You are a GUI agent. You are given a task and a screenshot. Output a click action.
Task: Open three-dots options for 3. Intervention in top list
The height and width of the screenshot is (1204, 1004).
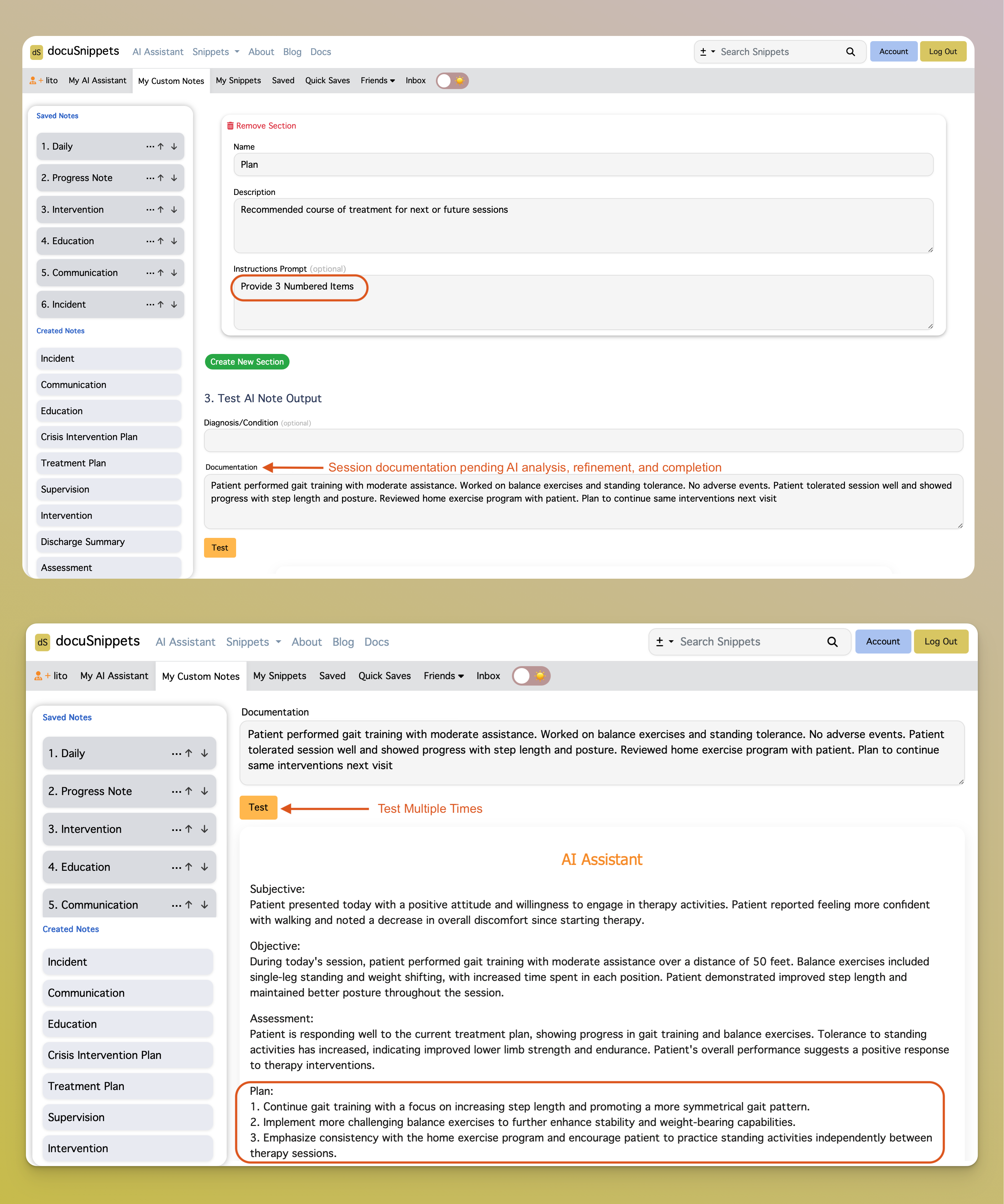pos(150,210)
